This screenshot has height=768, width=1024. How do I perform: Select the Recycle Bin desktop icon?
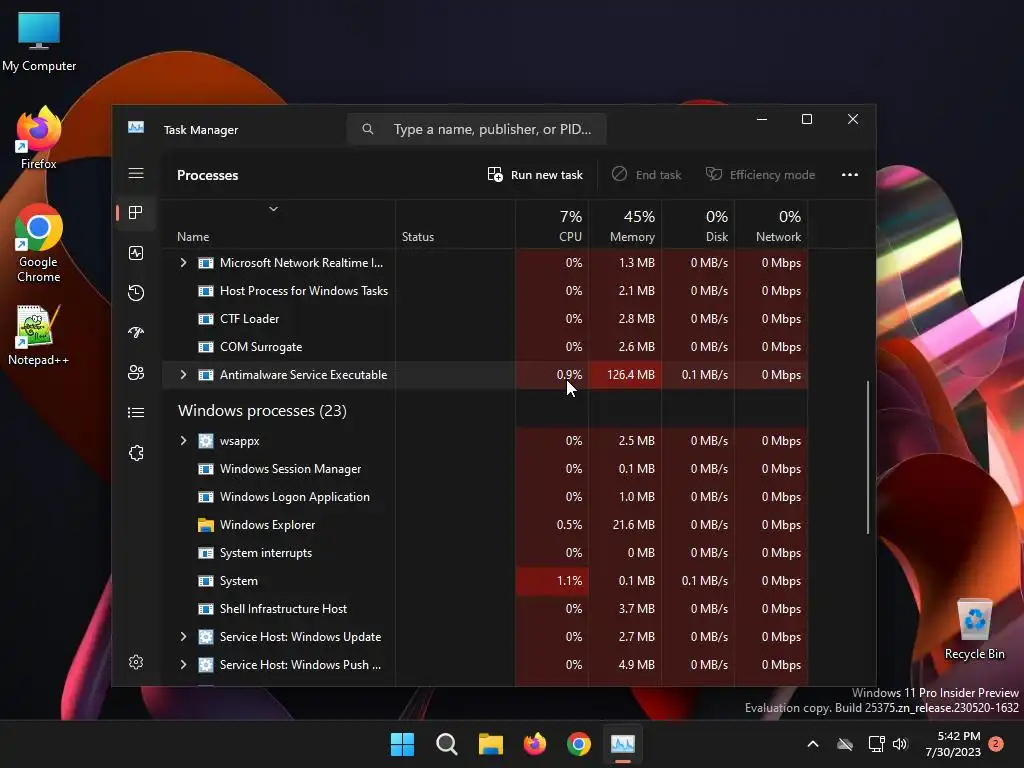(x=974, y=630)
